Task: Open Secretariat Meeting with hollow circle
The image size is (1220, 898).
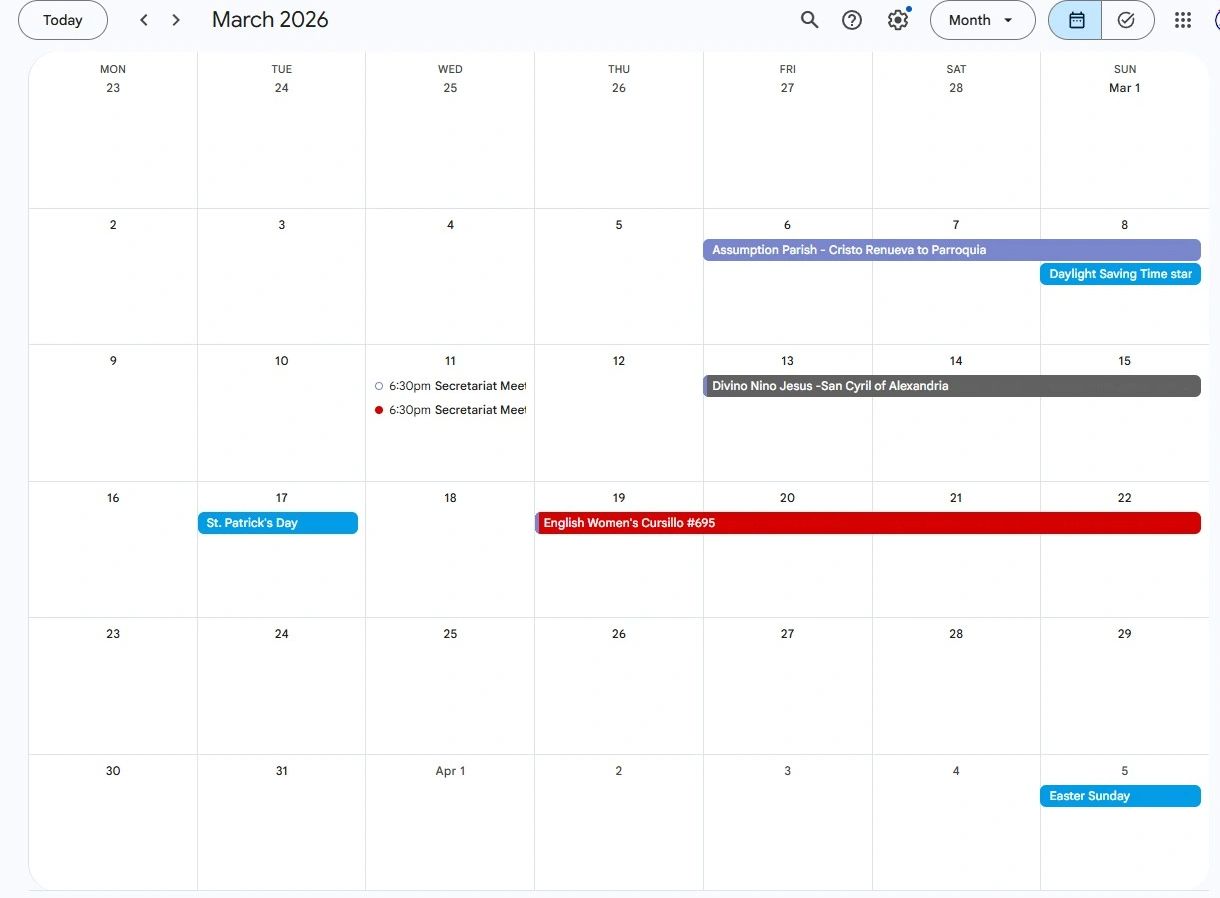Action: (x=450, y=386)
